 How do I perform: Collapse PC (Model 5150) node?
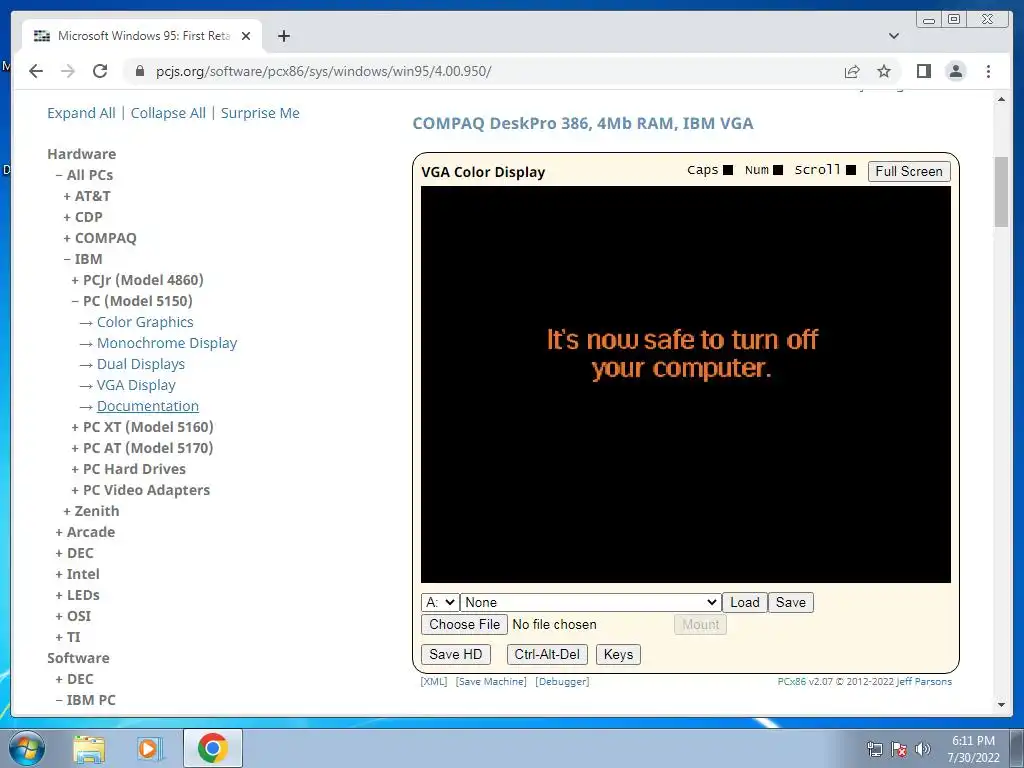[x=132, y=301]
